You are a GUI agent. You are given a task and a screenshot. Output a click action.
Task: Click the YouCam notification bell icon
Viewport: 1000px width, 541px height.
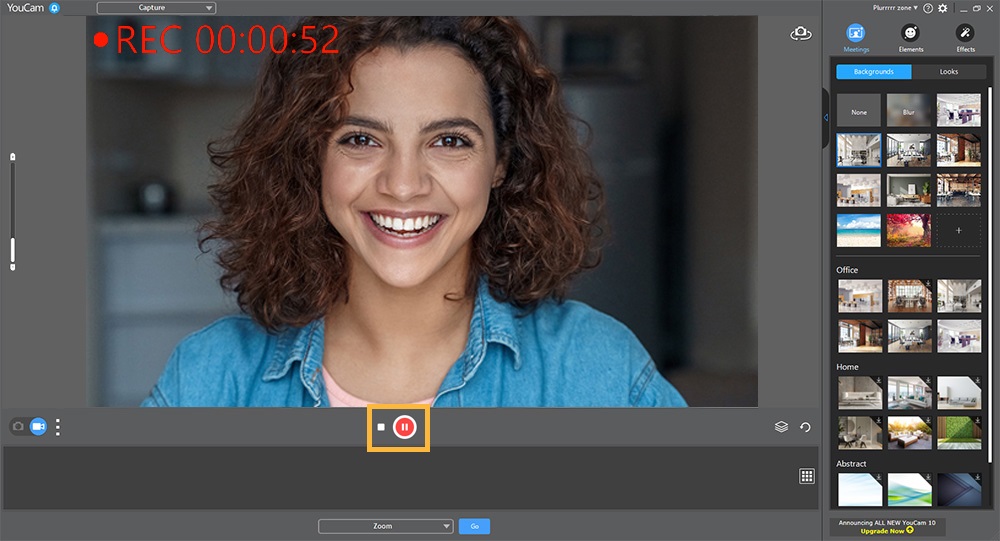(55, 8)
